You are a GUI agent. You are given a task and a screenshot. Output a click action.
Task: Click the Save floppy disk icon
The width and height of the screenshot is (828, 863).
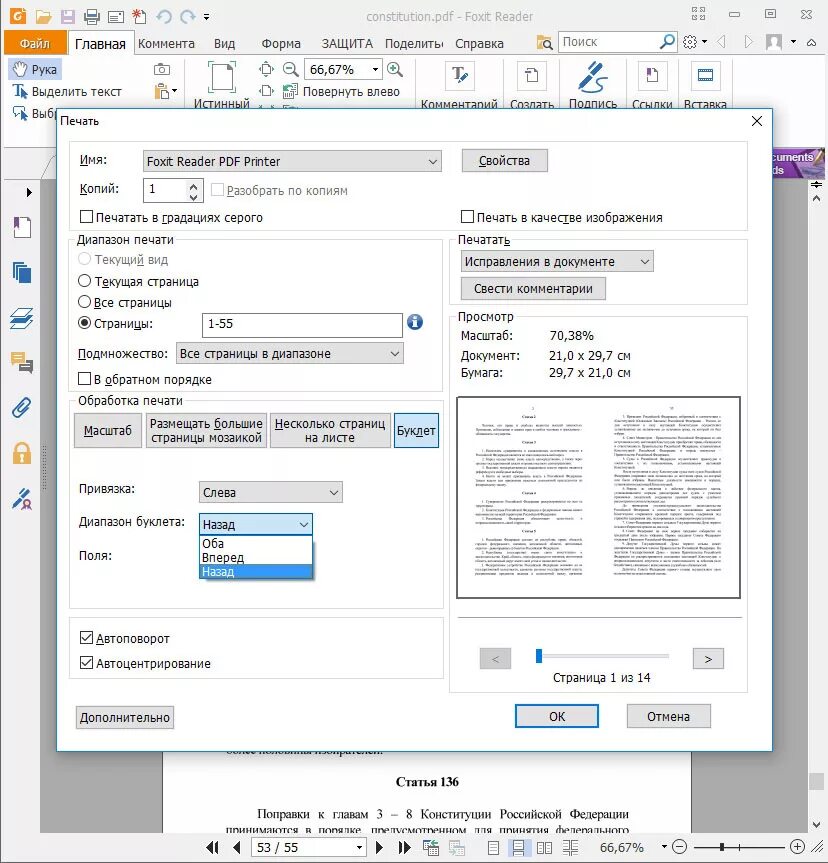[x=68, y=17]
